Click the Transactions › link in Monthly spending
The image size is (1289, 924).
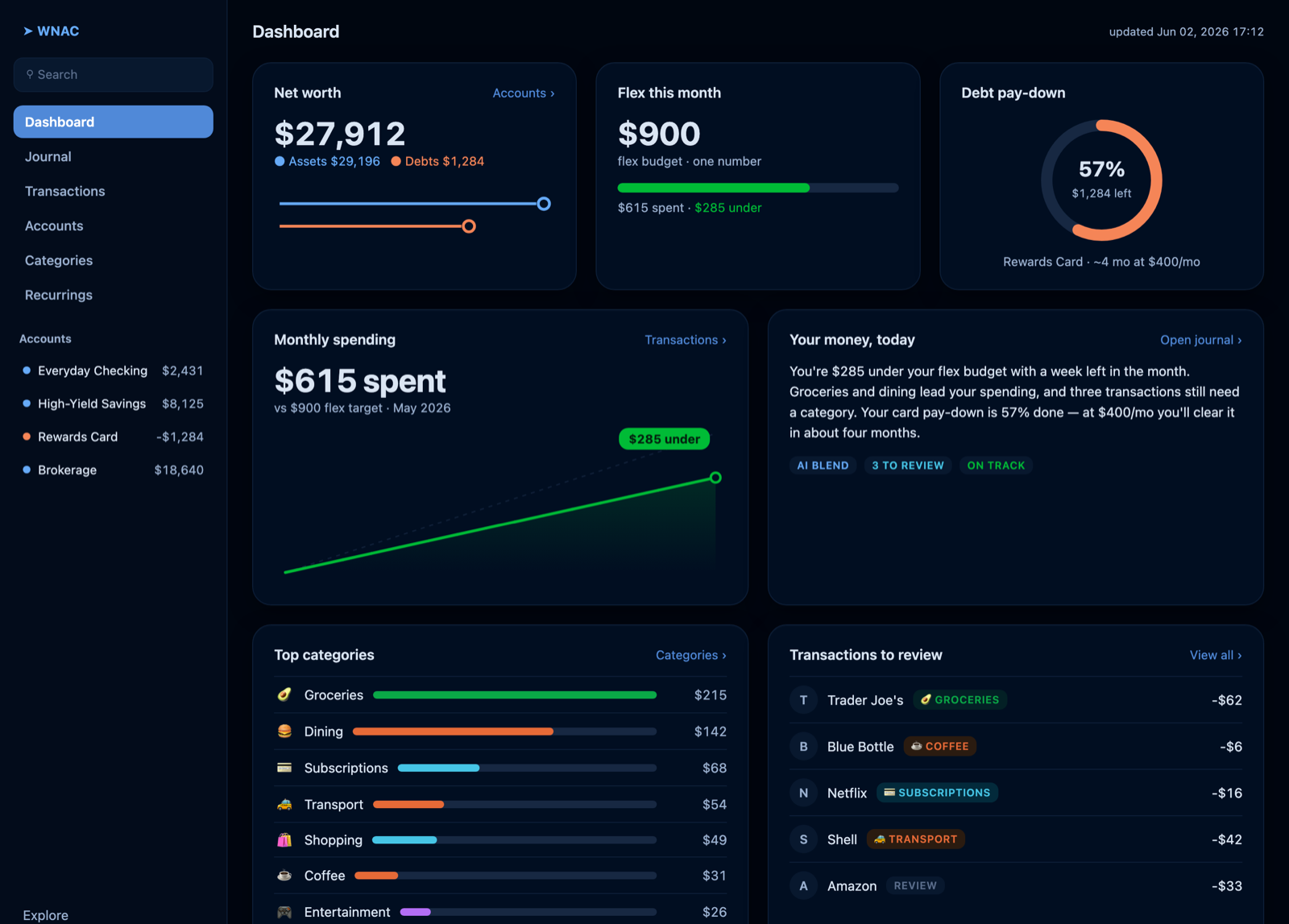click(x=686, y=340)
